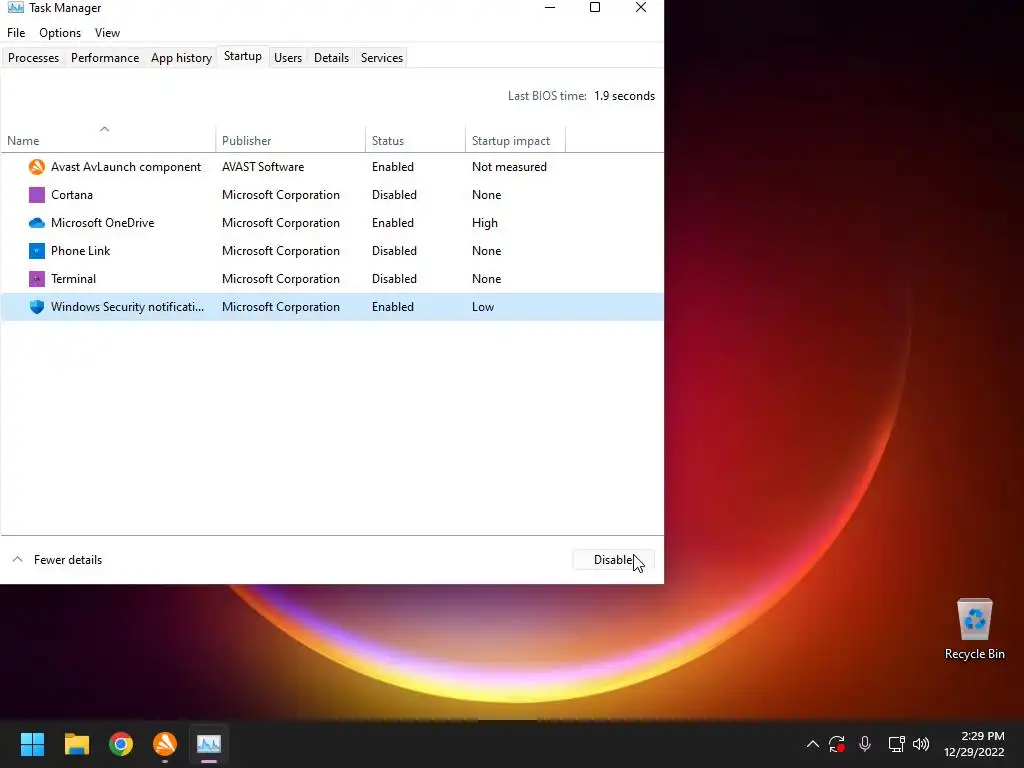Sort by the Name column header
Viewport: 1024px width, 768px height.
(108, 140)
